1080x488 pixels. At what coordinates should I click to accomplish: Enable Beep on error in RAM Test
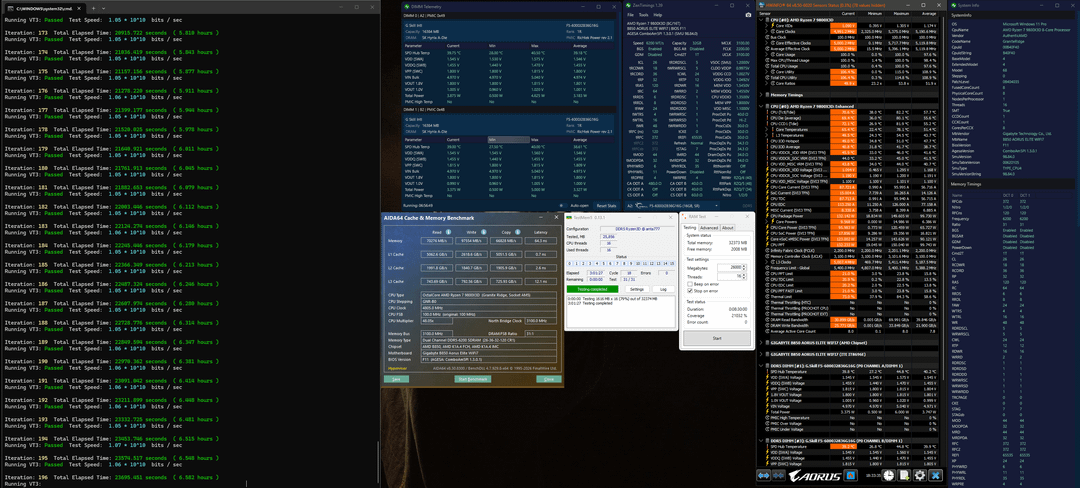pyautogui.click(x=690, y=284)
